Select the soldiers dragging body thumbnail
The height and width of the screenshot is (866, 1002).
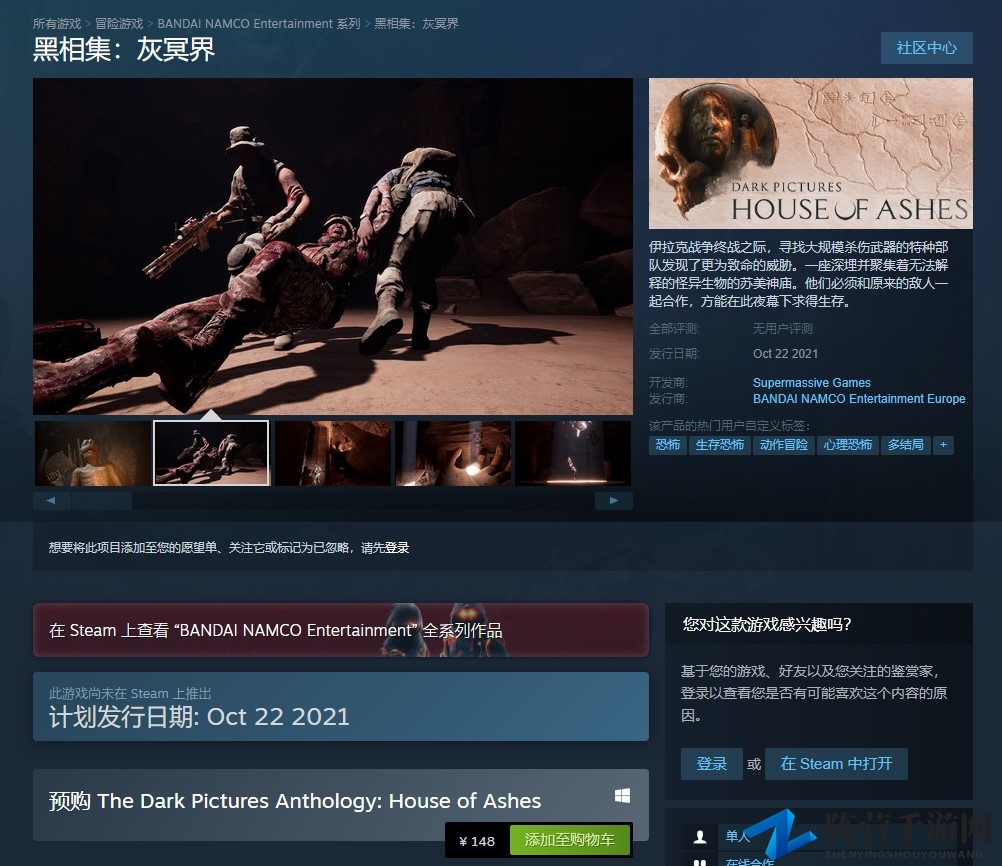pyautogui.click(x=212, y=453)
